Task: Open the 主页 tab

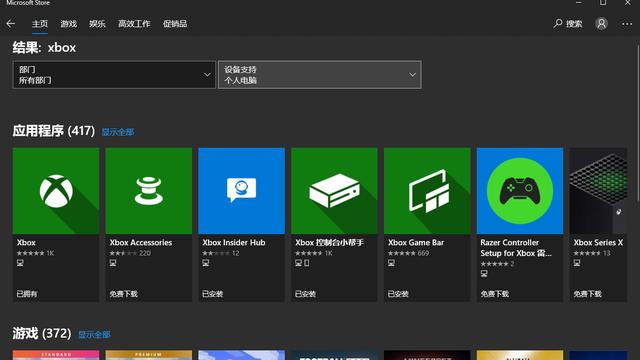Action: pyautogui.click(x=40, y=24)
